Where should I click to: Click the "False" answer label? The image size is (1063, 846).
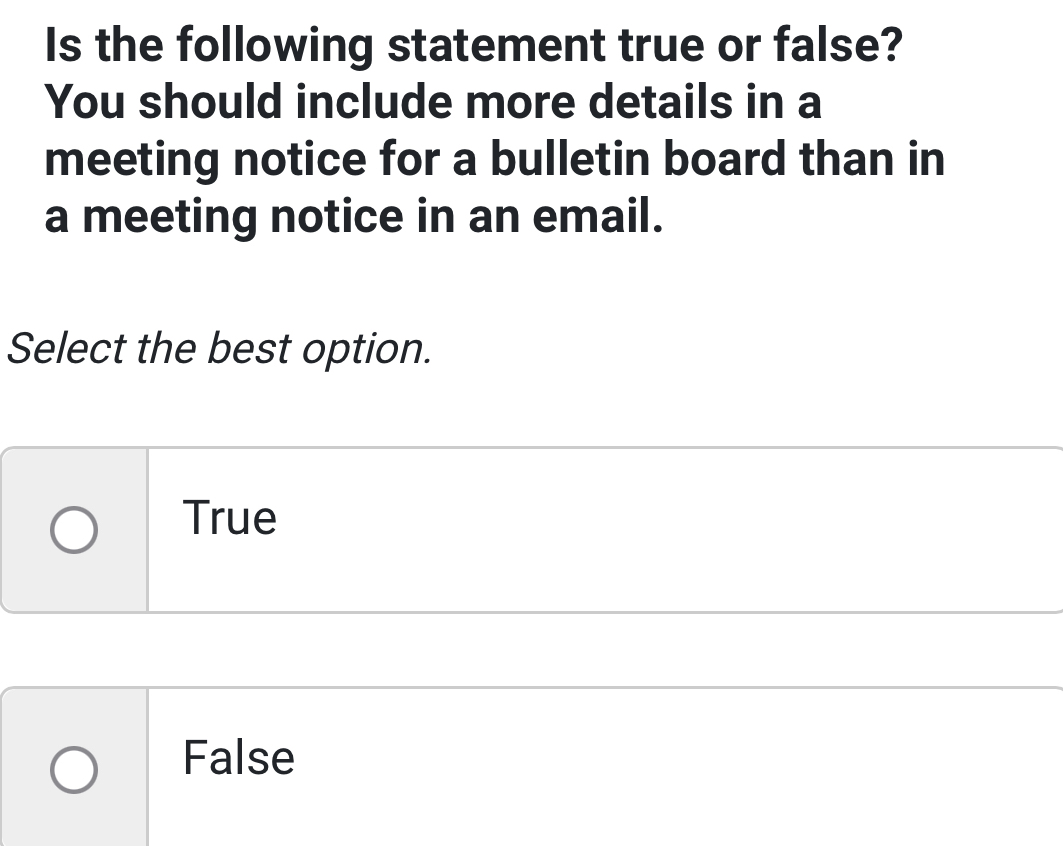tap(239, 757)
